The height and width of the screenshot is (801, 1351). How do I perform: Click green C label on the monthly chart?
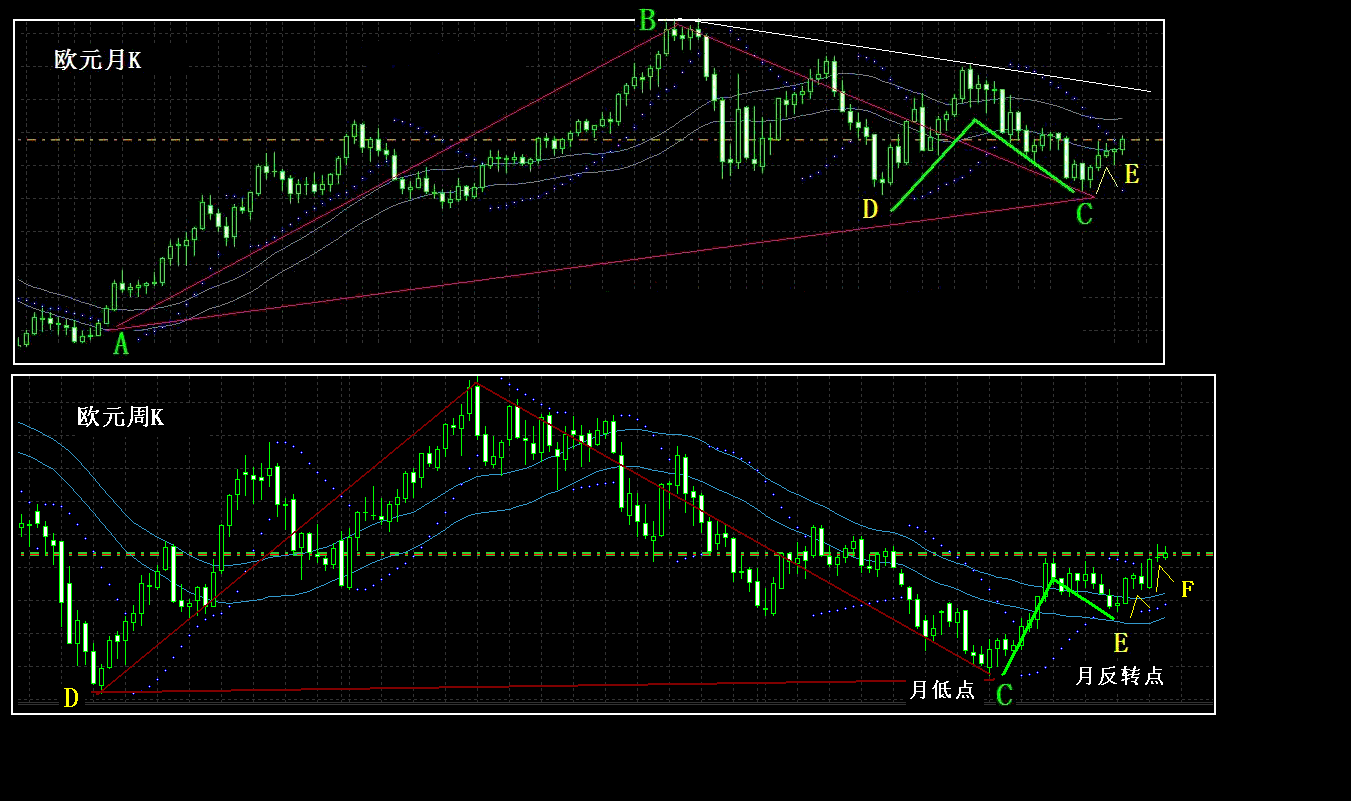(x=1084, y=214)
